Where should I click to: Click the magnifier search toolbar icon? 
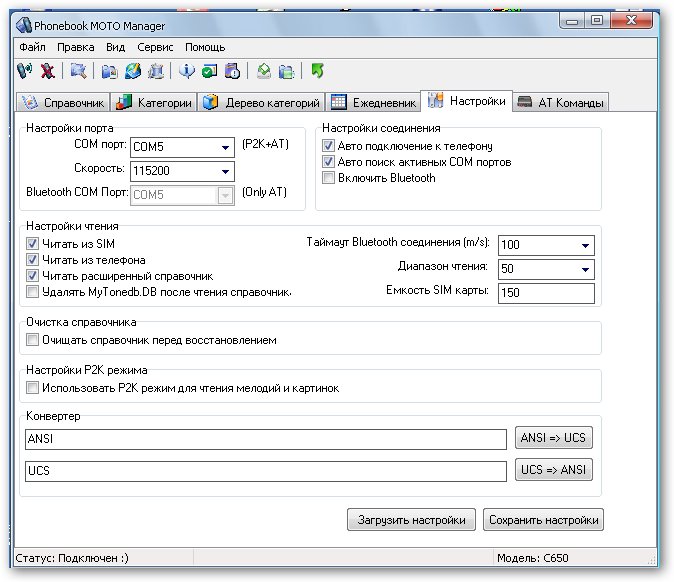coord(78,71)
